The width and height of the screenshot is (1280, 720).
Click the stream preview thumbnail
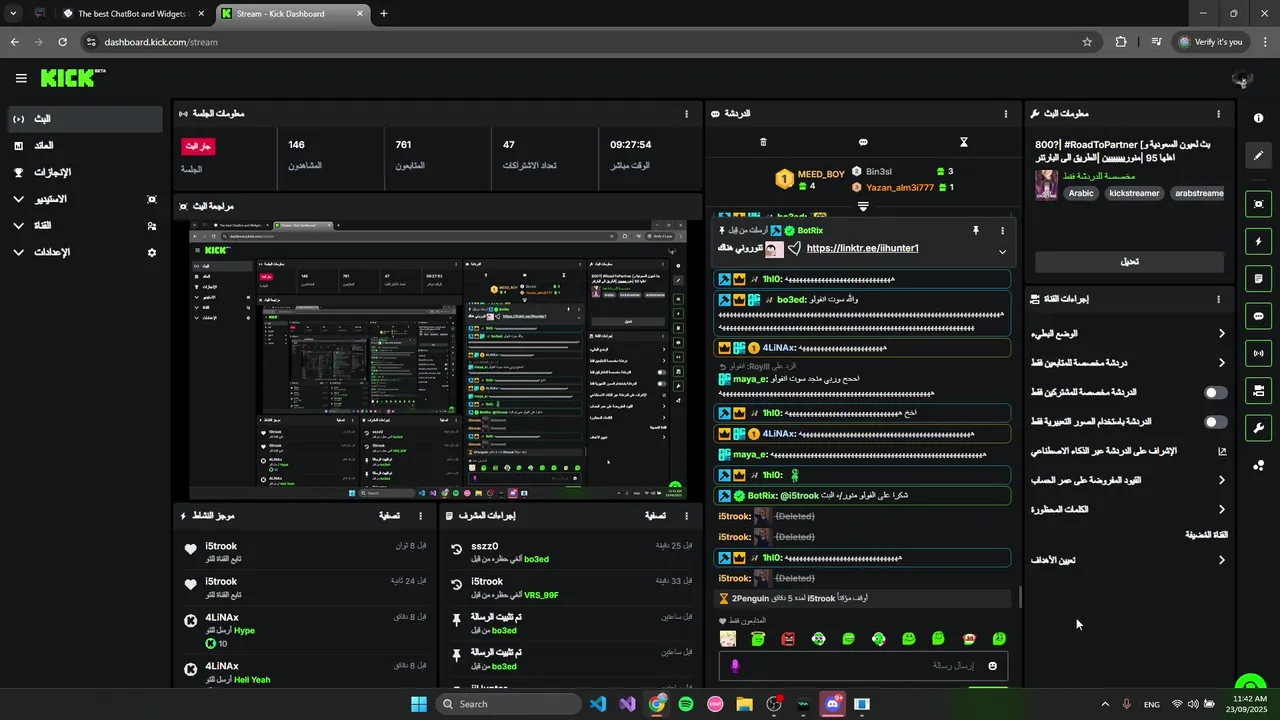tap(438, 360)
